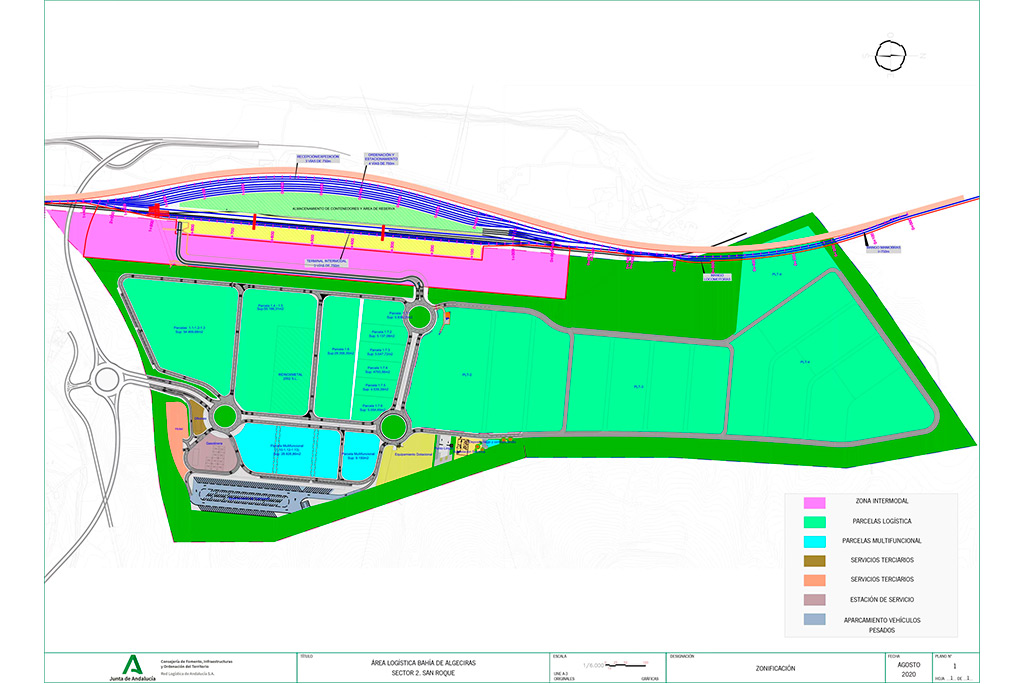
Task: Select the Zonificación designation text
Action: tap(772, 666)
